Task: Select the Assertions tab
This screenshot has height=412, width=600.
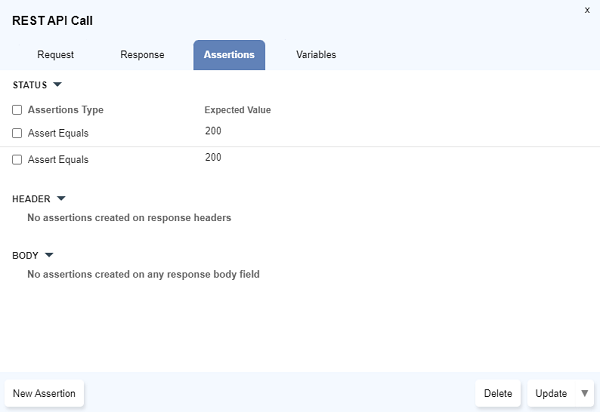Action: (229, 55)
